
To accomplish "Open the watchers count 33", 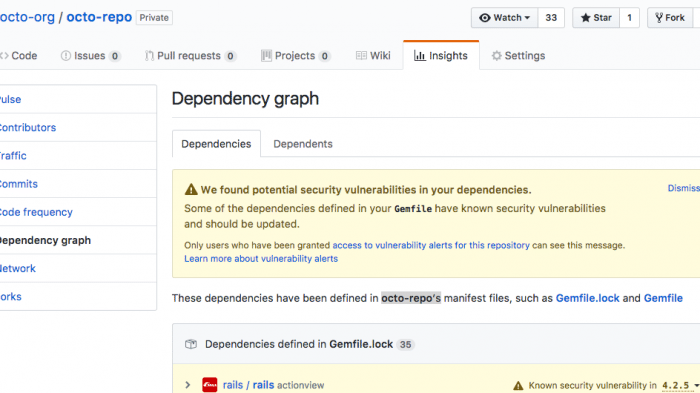I will (551, 18).
